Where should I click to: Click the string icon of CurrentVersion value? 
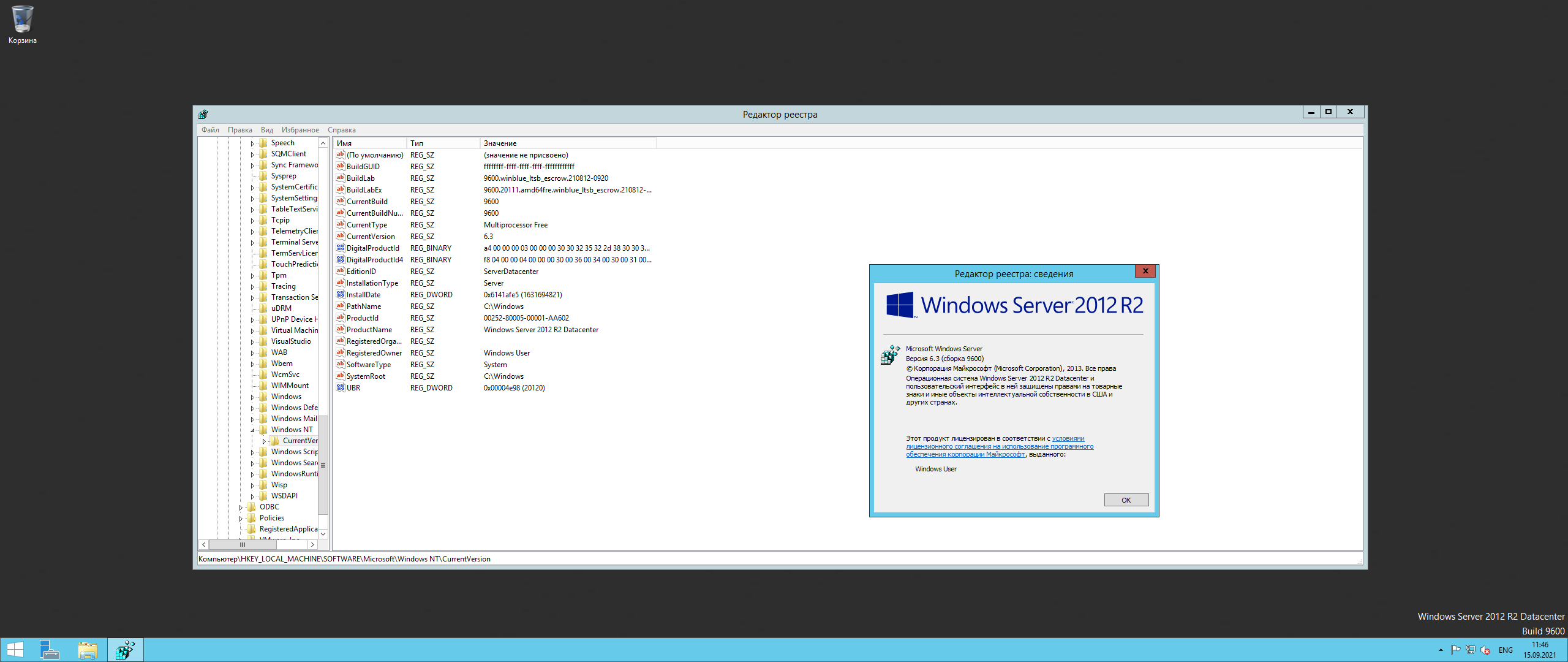[x=341, y=236]
